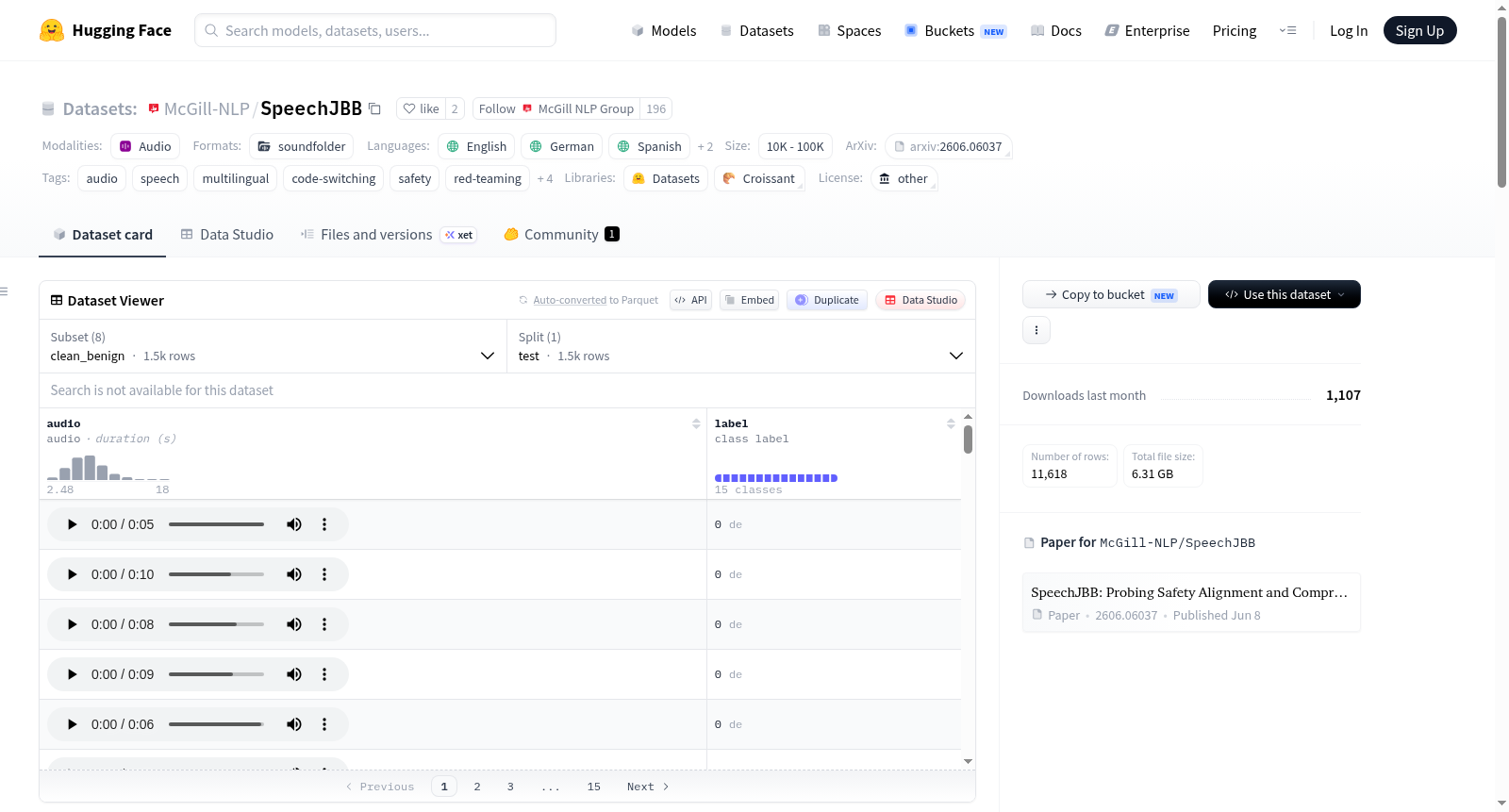This screenshot has height=812, width=1509.
Task: Expand the navigation overflow menu icon
Action: (1287, 30)
